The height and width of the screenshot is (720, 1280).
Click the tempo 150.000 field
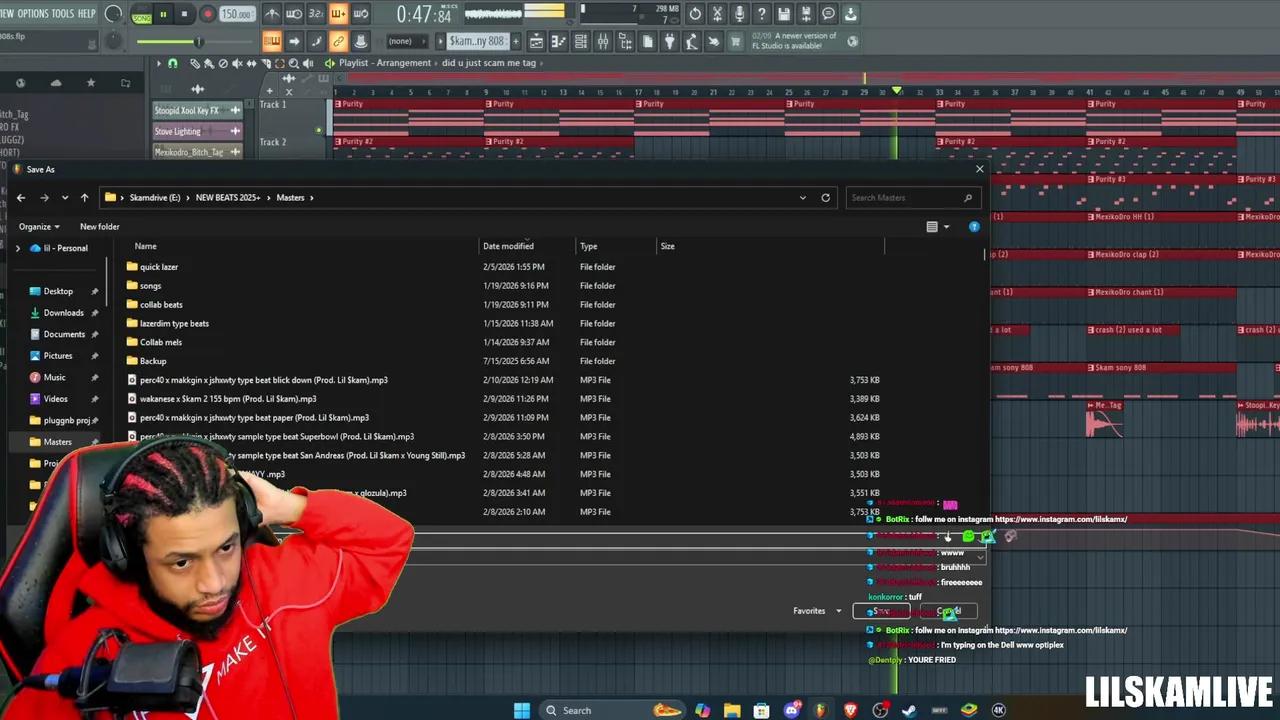click(237, 14)
